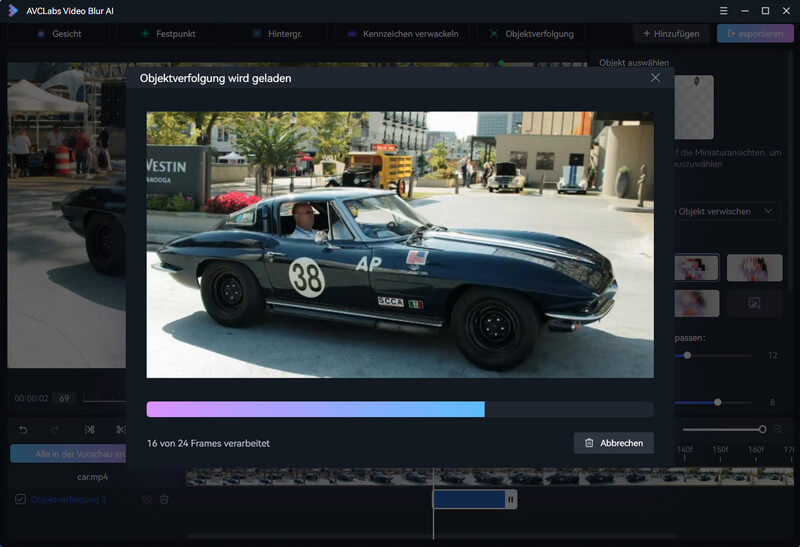Click the exportieren button
The width and height of the screenshot is (800, 547).
(755, 34)
